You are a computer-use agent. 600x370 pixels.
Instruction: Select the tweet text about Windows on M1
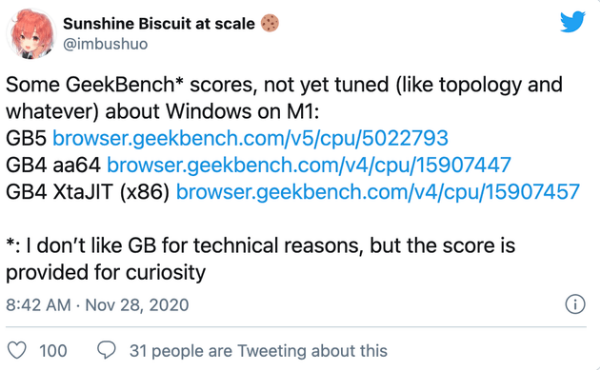[284, 98]
